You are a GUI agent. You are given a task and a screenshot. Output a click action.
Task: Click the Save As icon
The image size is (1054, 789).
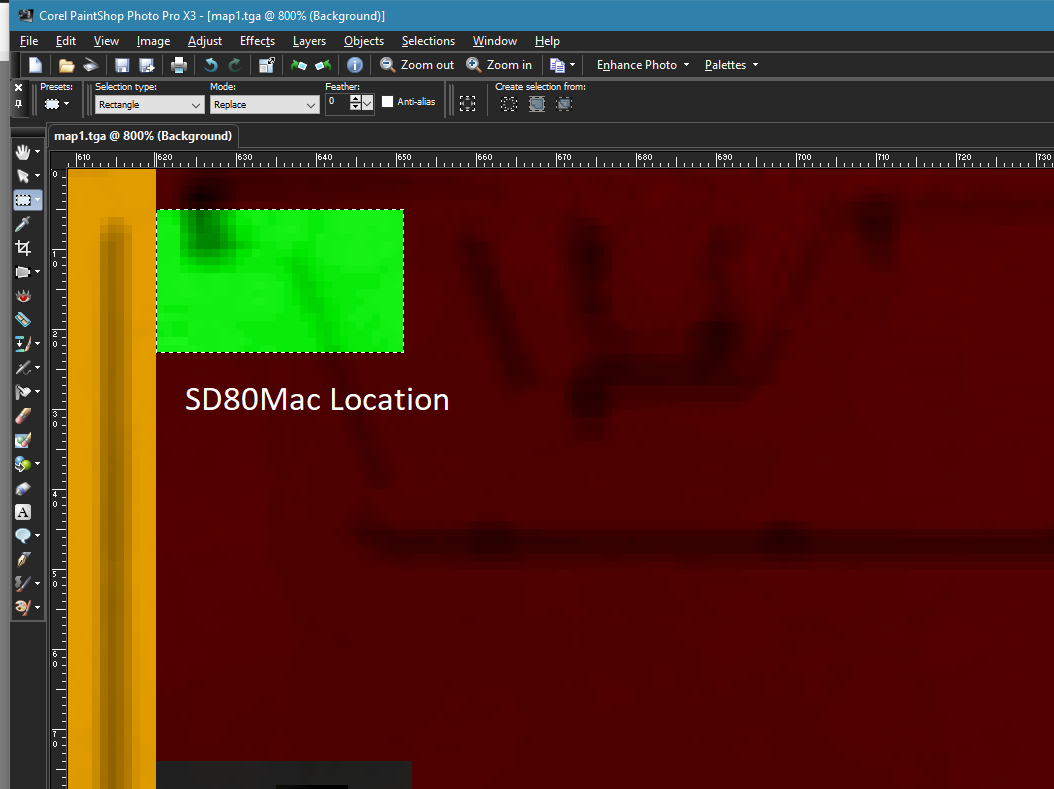pyautogui.click(x=147, y=65)
